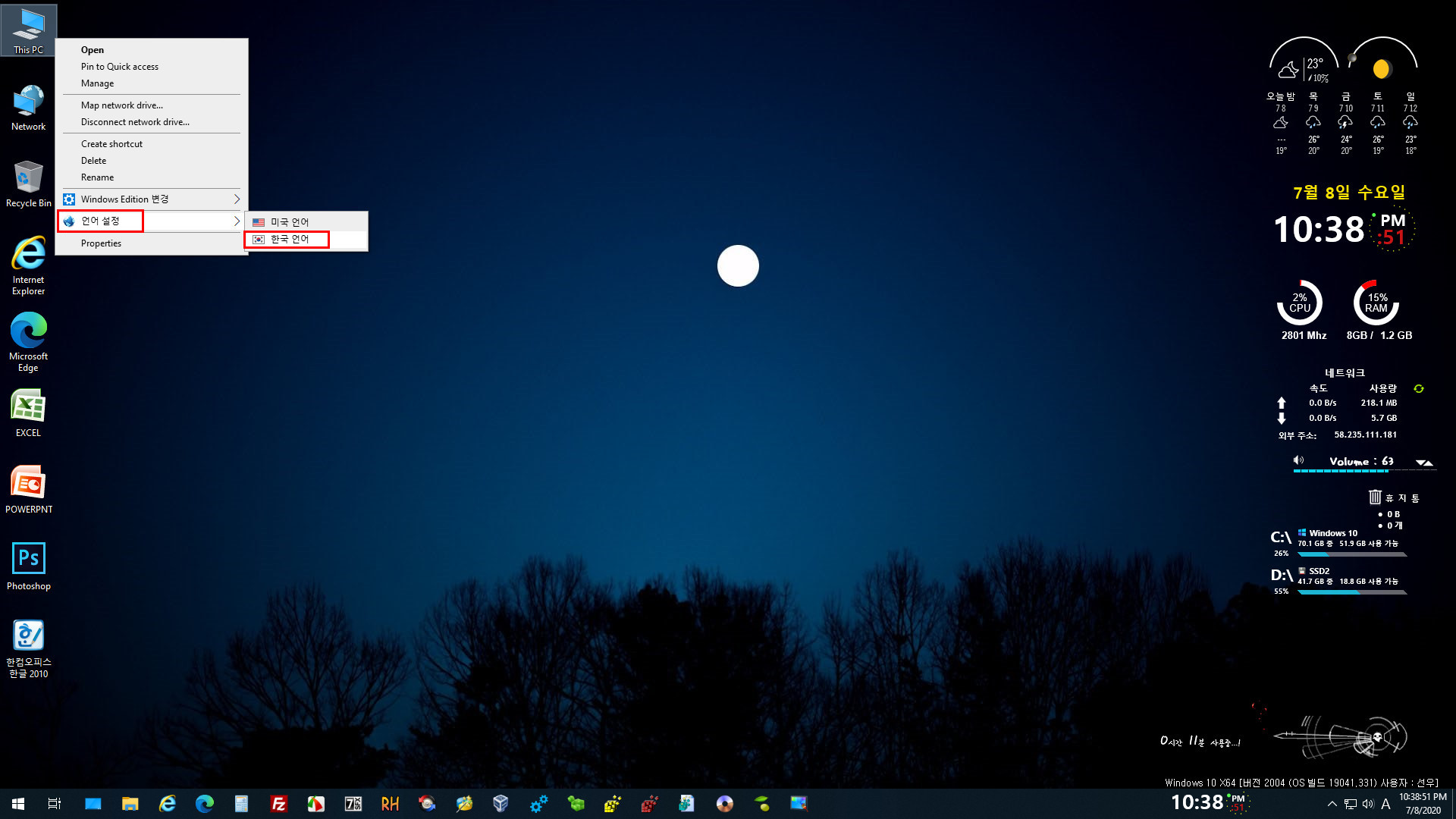
Task: Select the Photoshop desktop shortcut
Action: click(x=28, y=566)
